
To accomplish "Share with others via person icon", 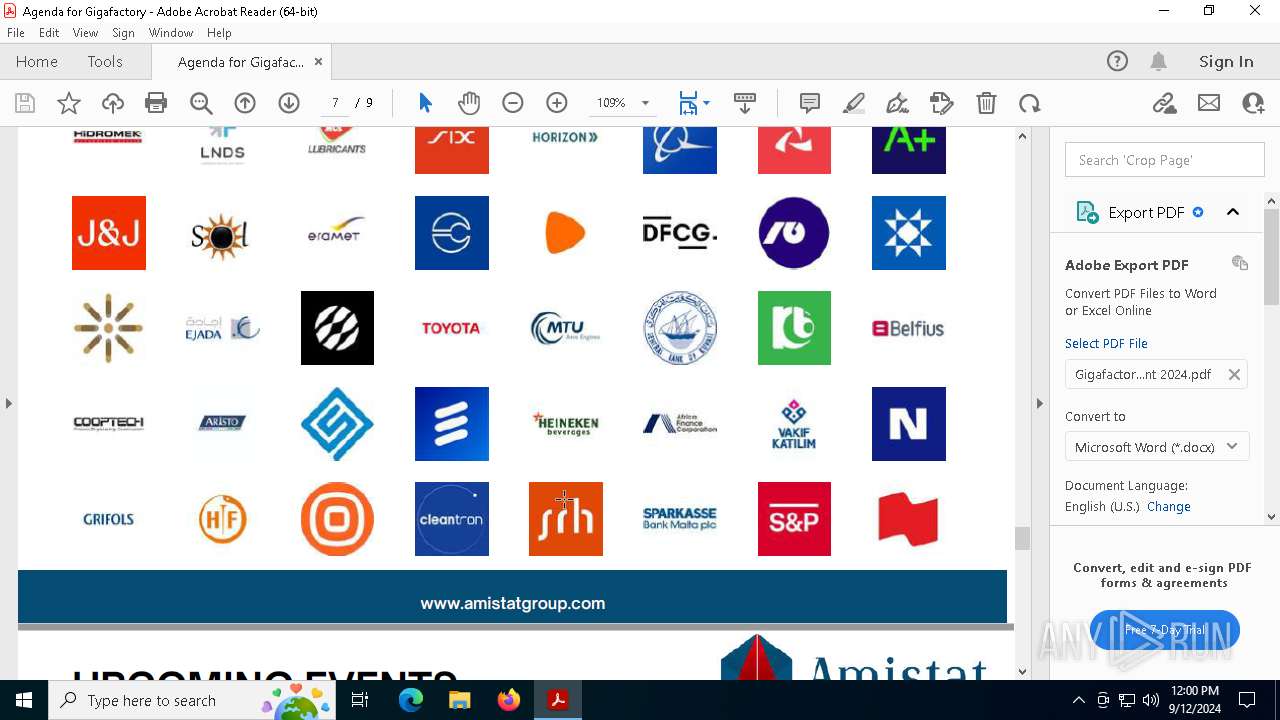I will tap(1253, 103).
